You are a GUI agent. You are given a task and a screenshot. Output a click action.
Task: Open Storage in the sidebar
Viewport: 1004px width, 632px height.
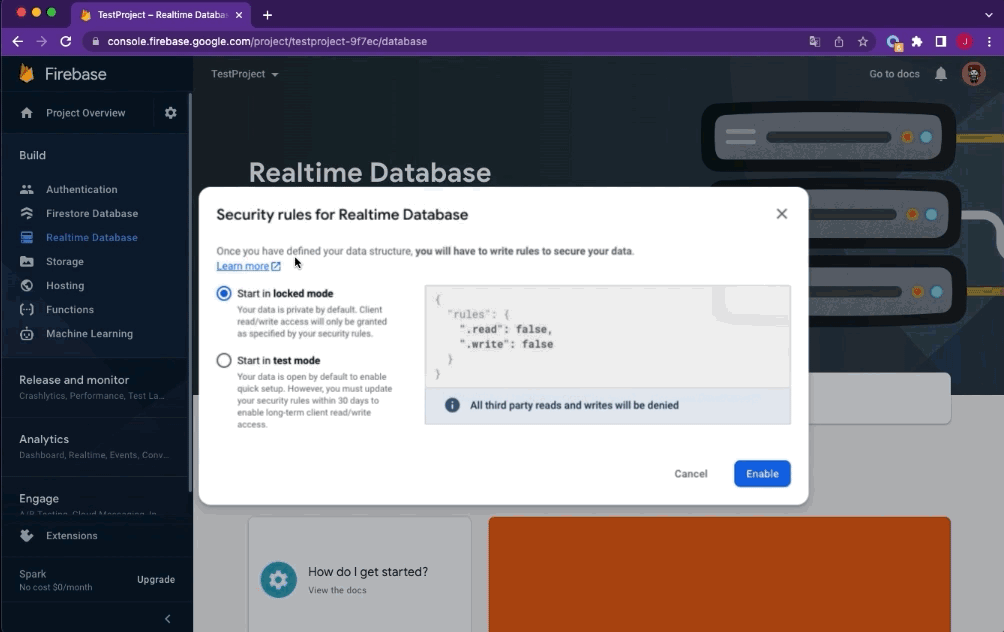[65, 261]
